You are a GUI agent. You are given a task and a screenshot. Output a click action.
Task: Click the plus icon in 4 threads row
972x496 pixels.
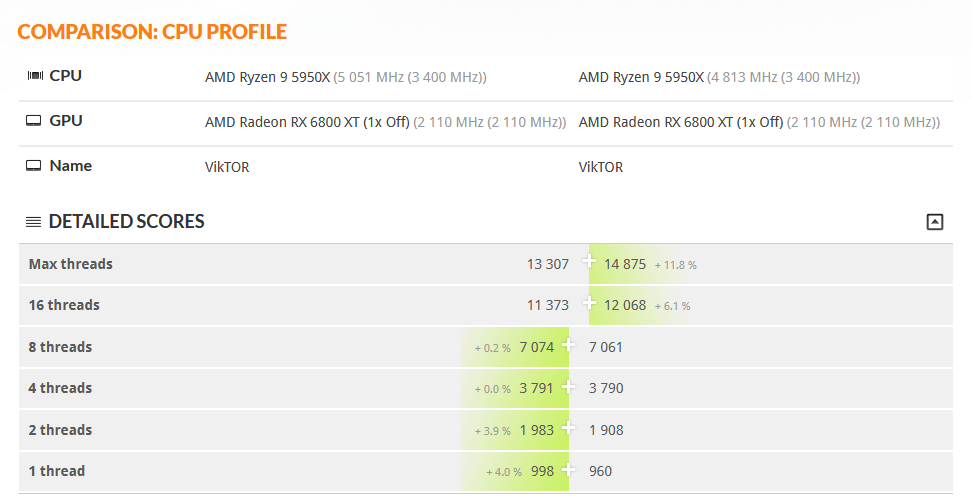(x=569, y=387)
